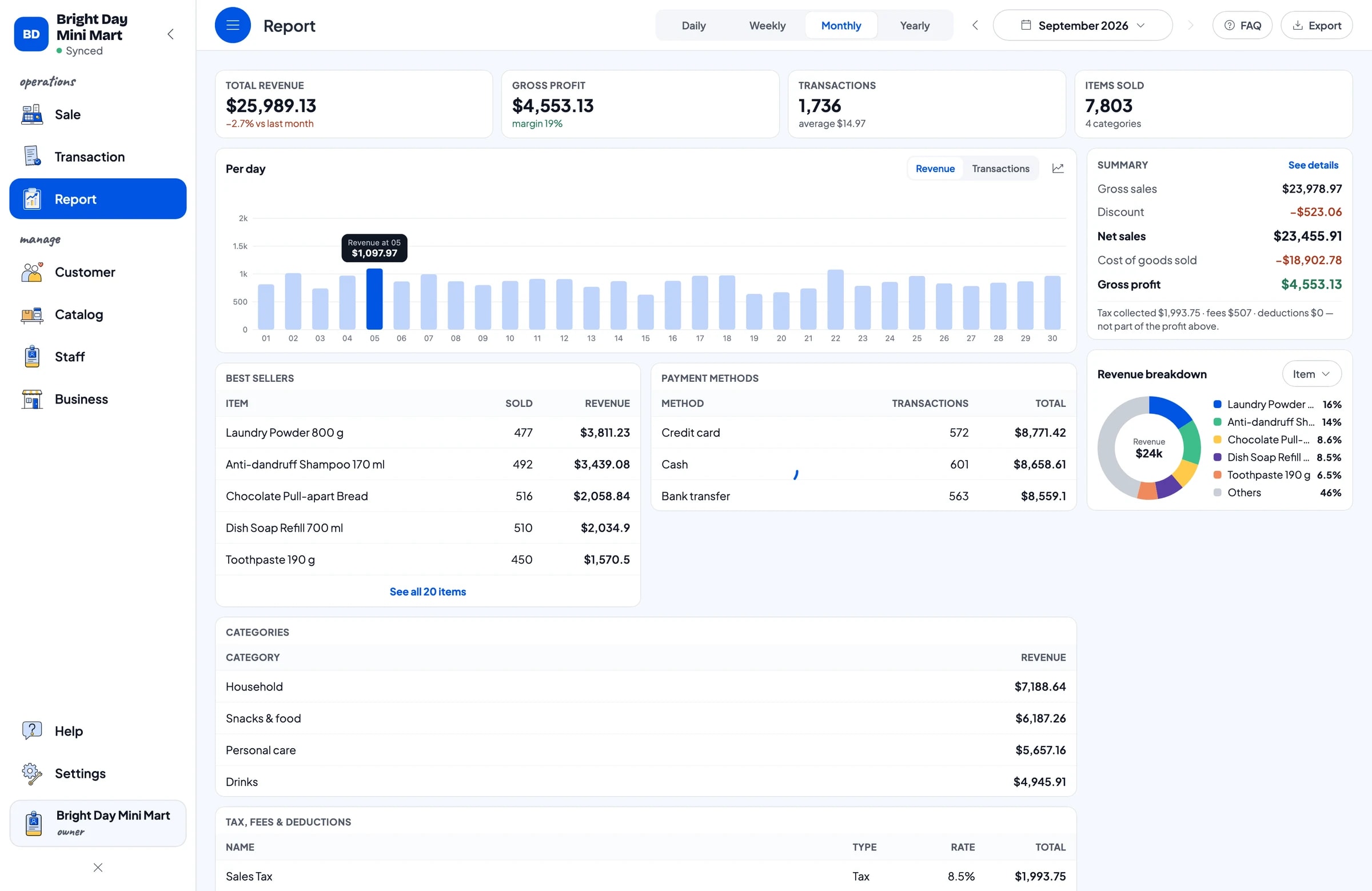Show Transactions in Per day chart

pyautogui.click(x=1000, y=168)
